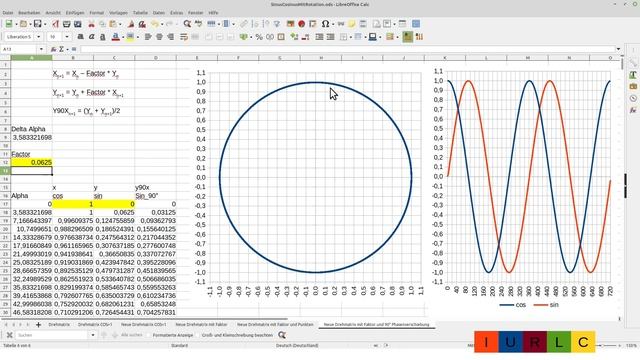
Task: Apply underline formatting icon
Action: tap(102, 37)
